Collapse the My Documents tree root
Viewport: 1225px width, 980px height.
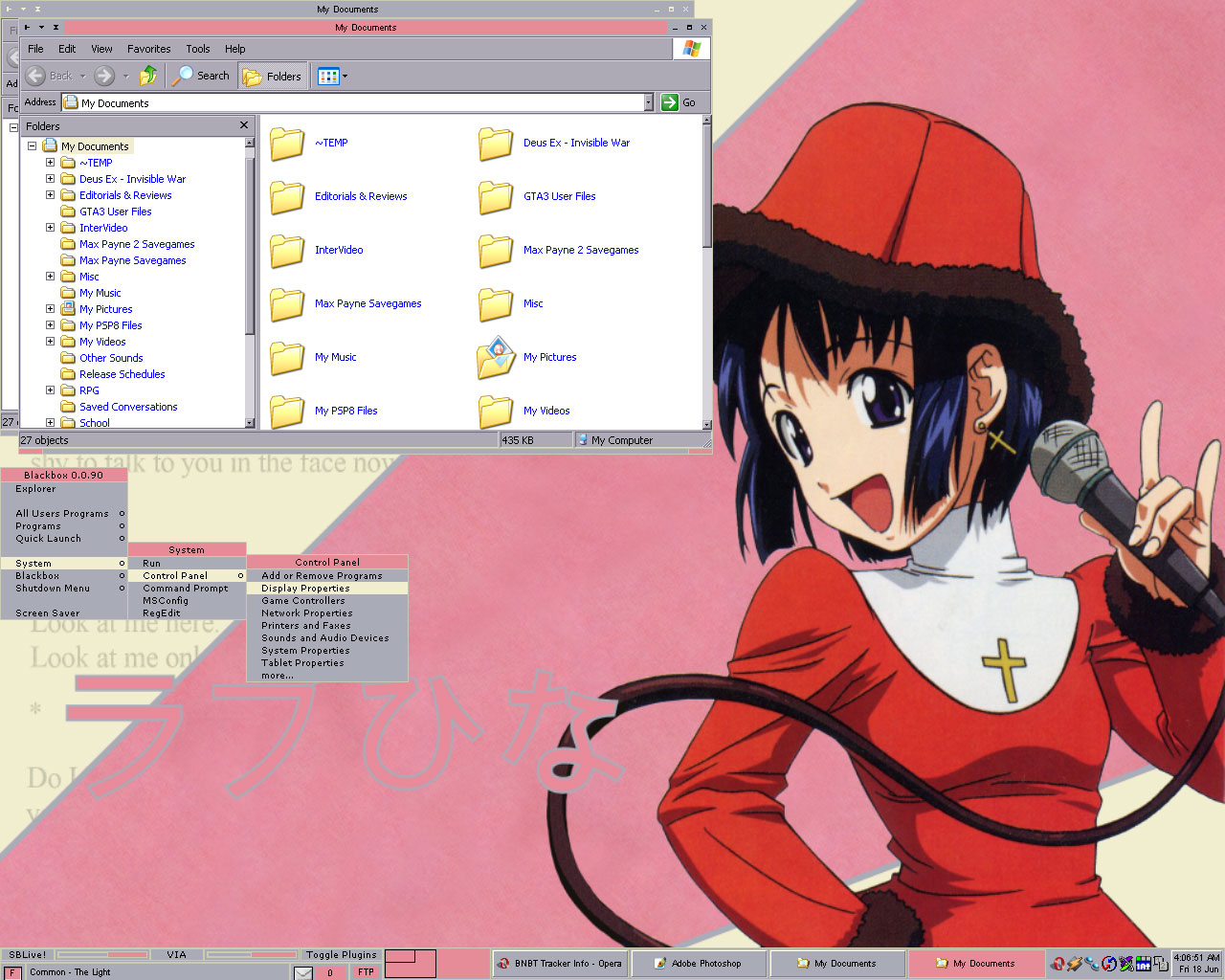[32, 146]
